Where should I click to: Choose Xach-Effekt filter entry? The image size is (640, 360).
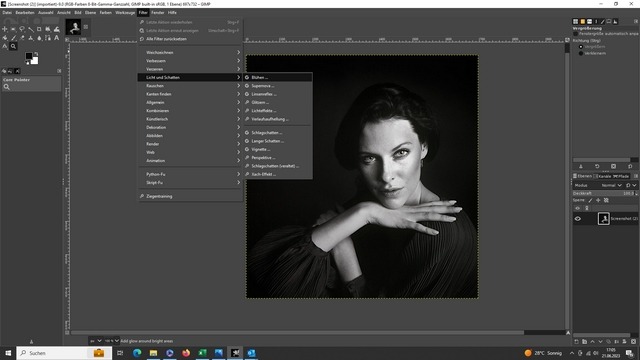tap(278, 174)
